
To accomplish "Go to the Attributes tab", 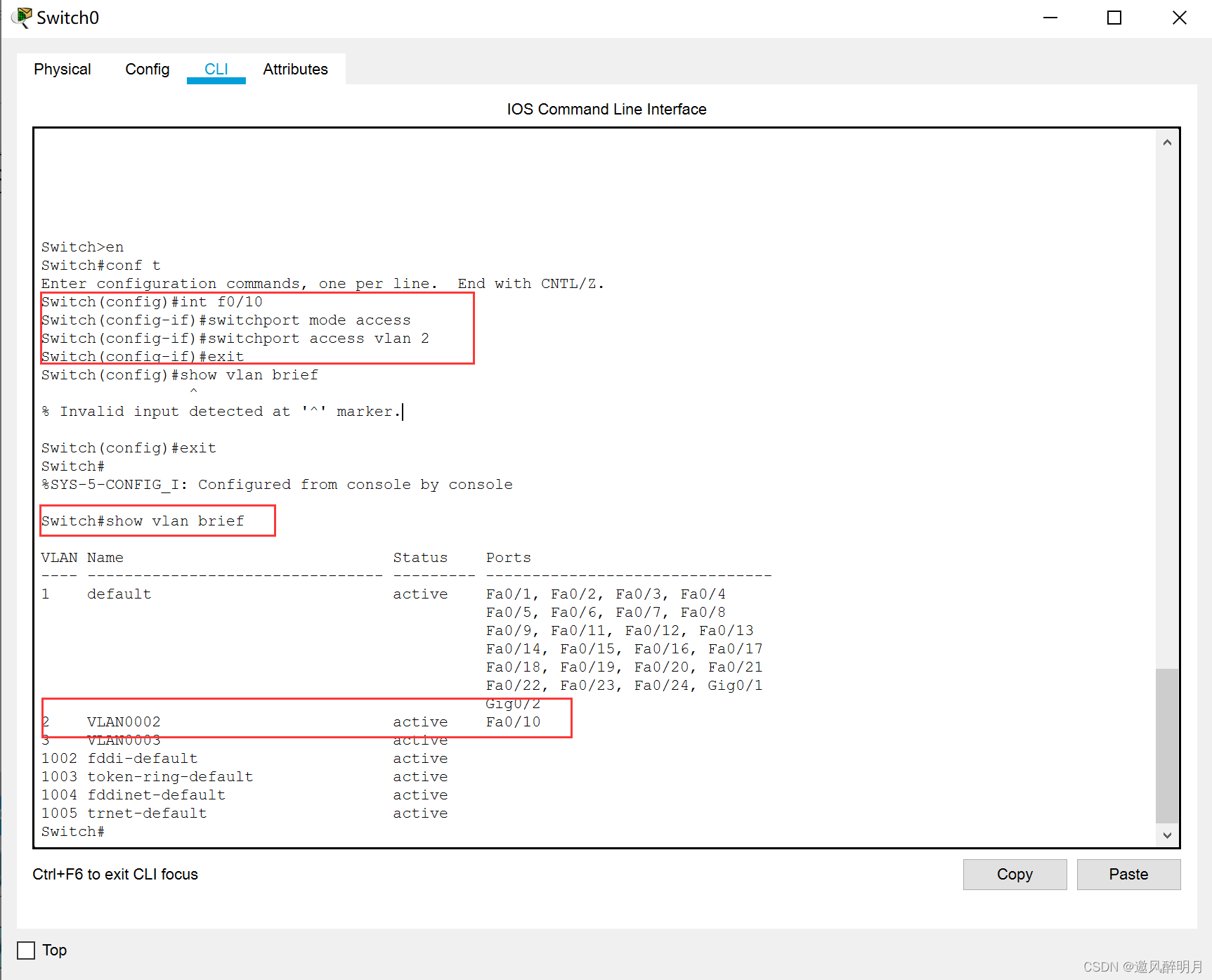I will 295,69.
